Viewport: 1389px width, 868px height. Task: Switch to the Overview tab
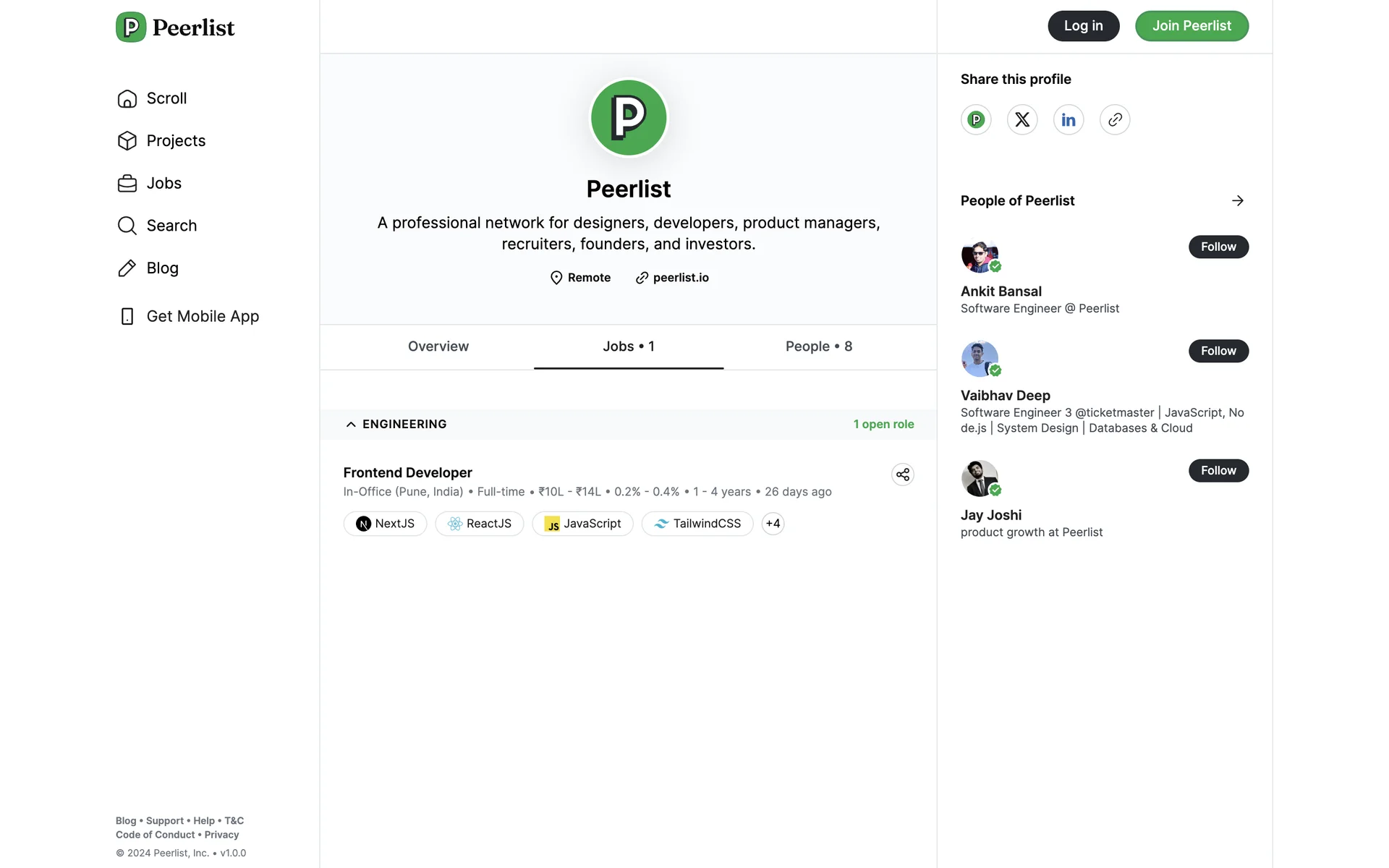pyautogui.click(x=438, y=346)
